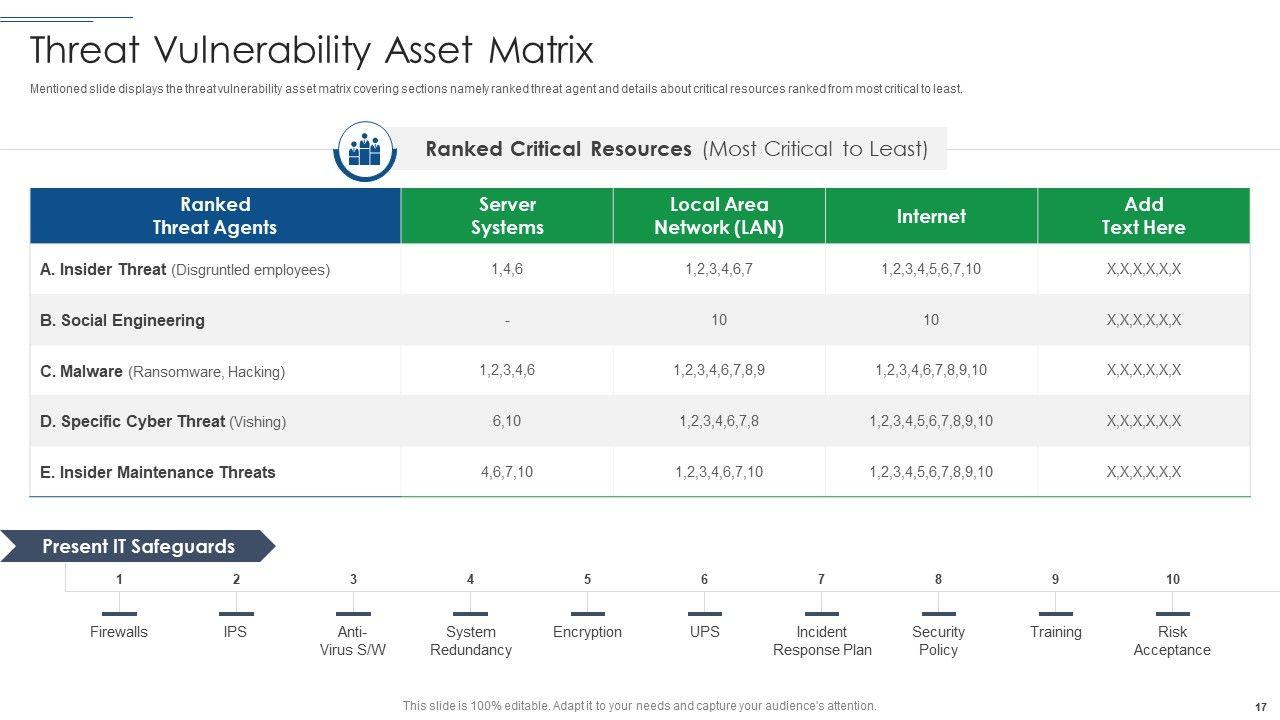The width and height of the screenshot is (1280, 720).
Task: Select the Malware row label
Action: pos(162,372)
